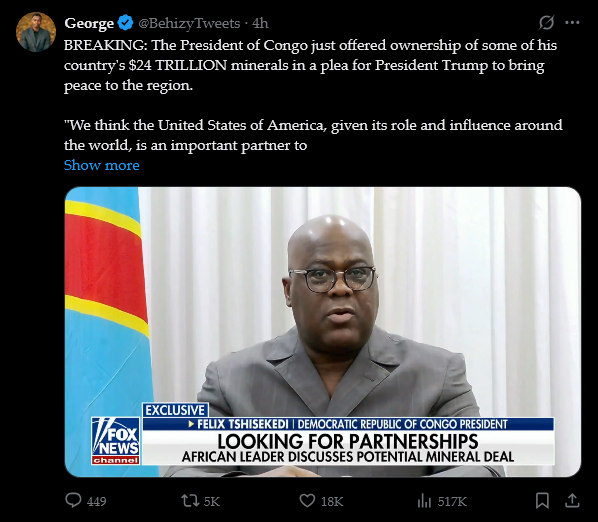This screenshot has height=522, width=598.
Task: Click the Grok explain-post icon
Action: (546, 22)
